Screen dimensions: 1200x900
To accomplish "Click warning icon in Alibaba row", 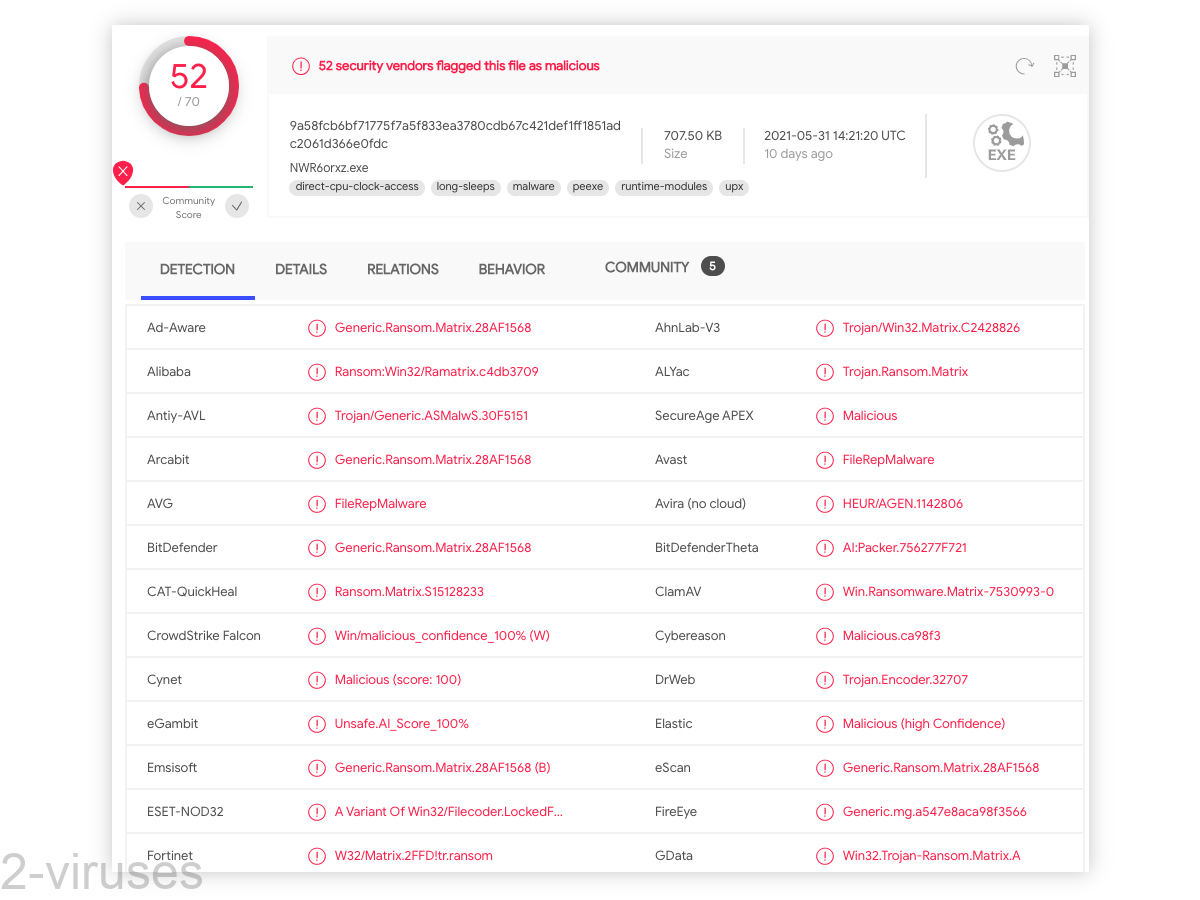I will click(317, 372).
